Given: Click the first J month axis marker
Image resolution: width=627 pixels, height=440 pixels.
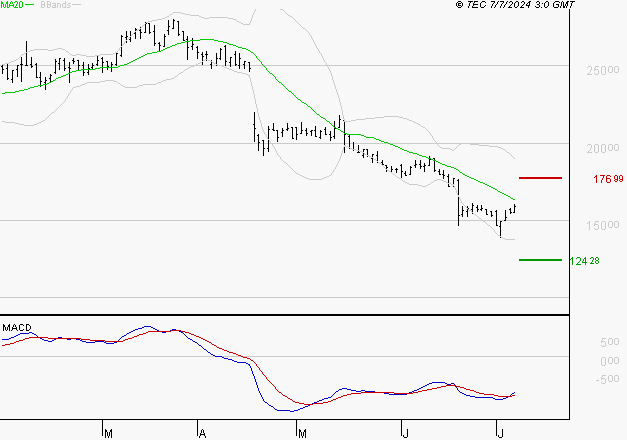Looking at the screenshot, I should (x=405, y=433).
